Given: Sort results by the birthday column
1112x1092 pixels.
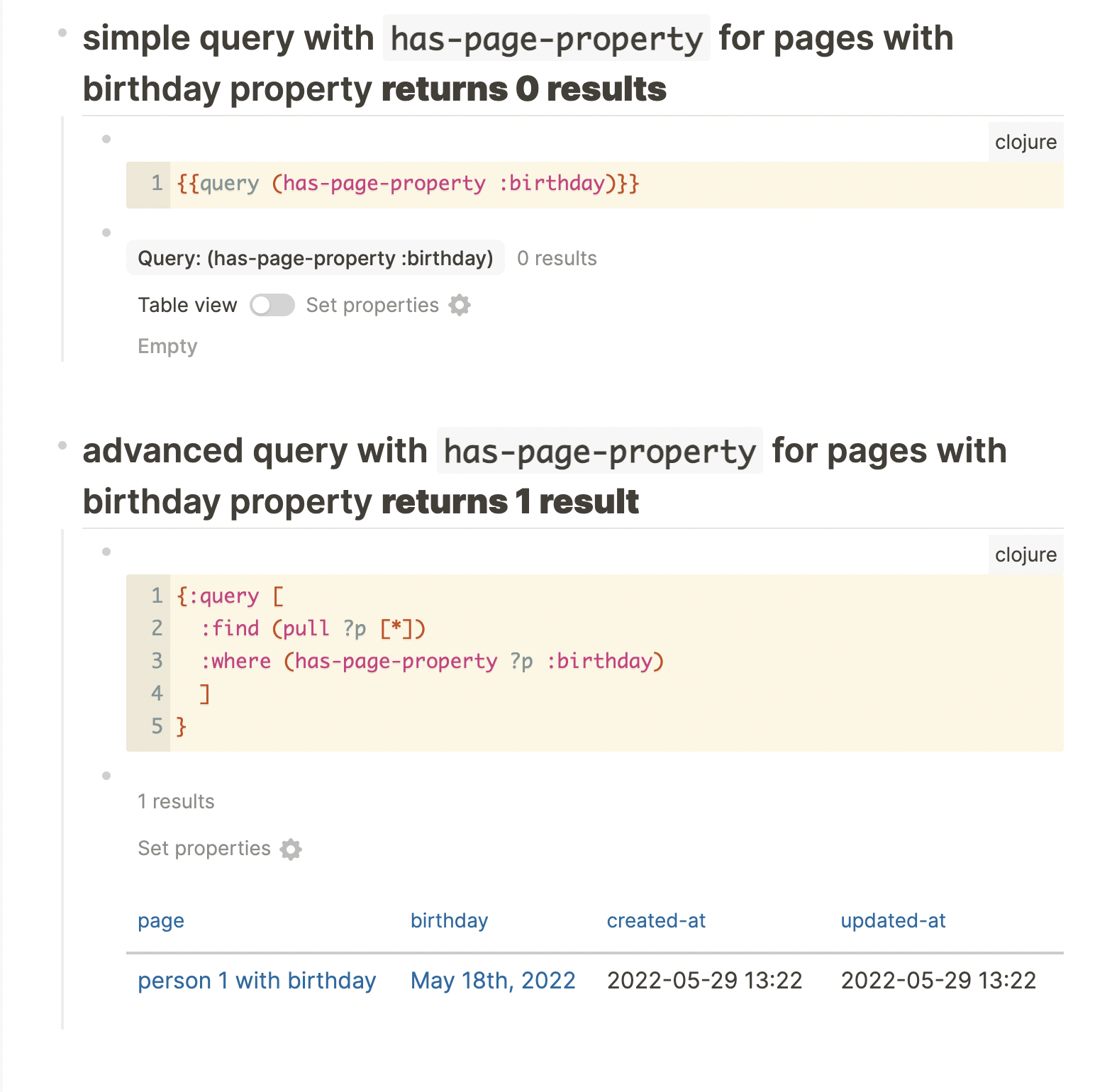Looking at the screenshot, I should click(450, 920).
